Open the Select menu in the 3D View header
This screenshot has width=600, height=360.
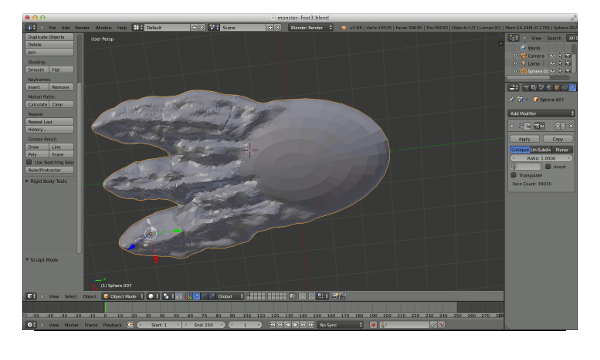(x=71, y=296)
